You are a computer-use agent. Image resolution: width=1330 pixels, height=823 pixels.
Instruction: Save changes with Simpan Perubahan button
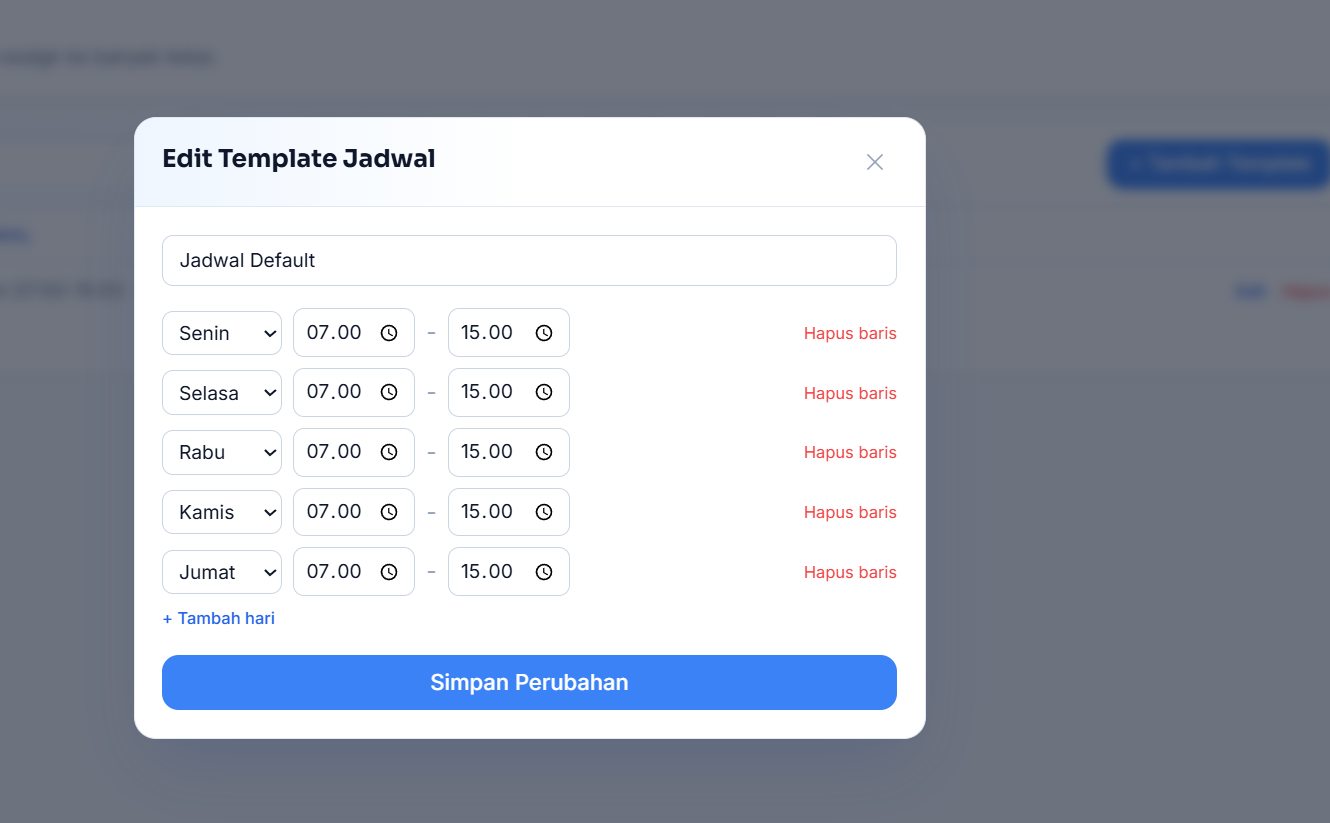pos(529,682)
